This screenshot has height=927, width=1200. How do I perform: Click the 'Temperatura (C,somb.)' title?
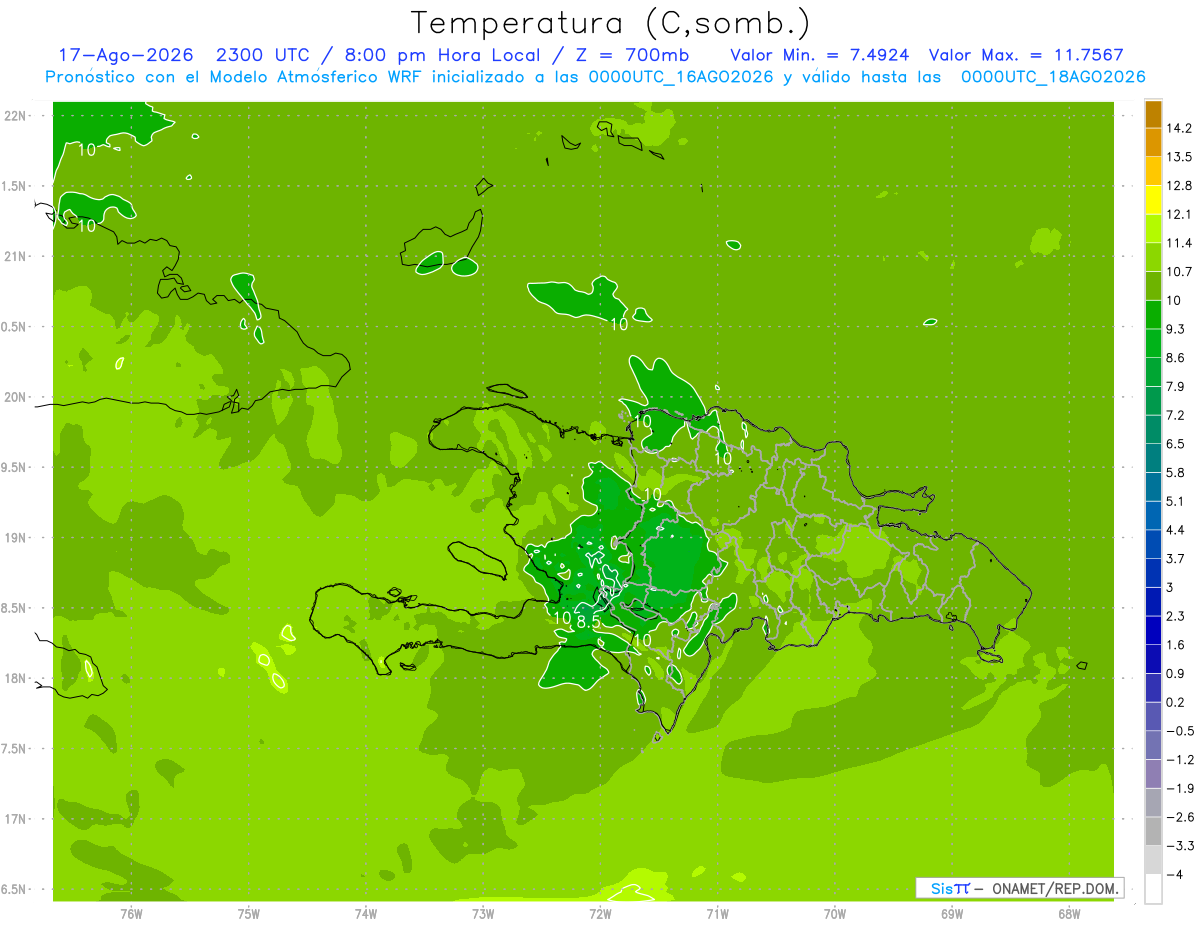(611, 23)
